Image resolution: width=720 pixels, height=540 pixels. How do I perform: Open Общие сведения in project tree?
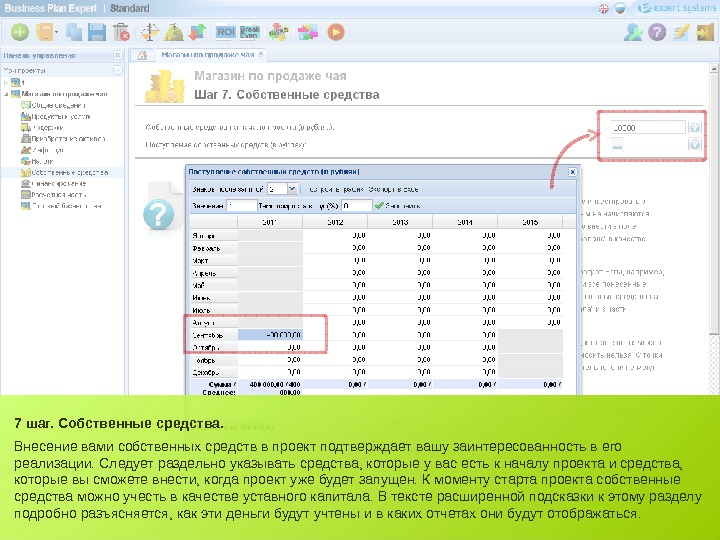pos(54,105)
